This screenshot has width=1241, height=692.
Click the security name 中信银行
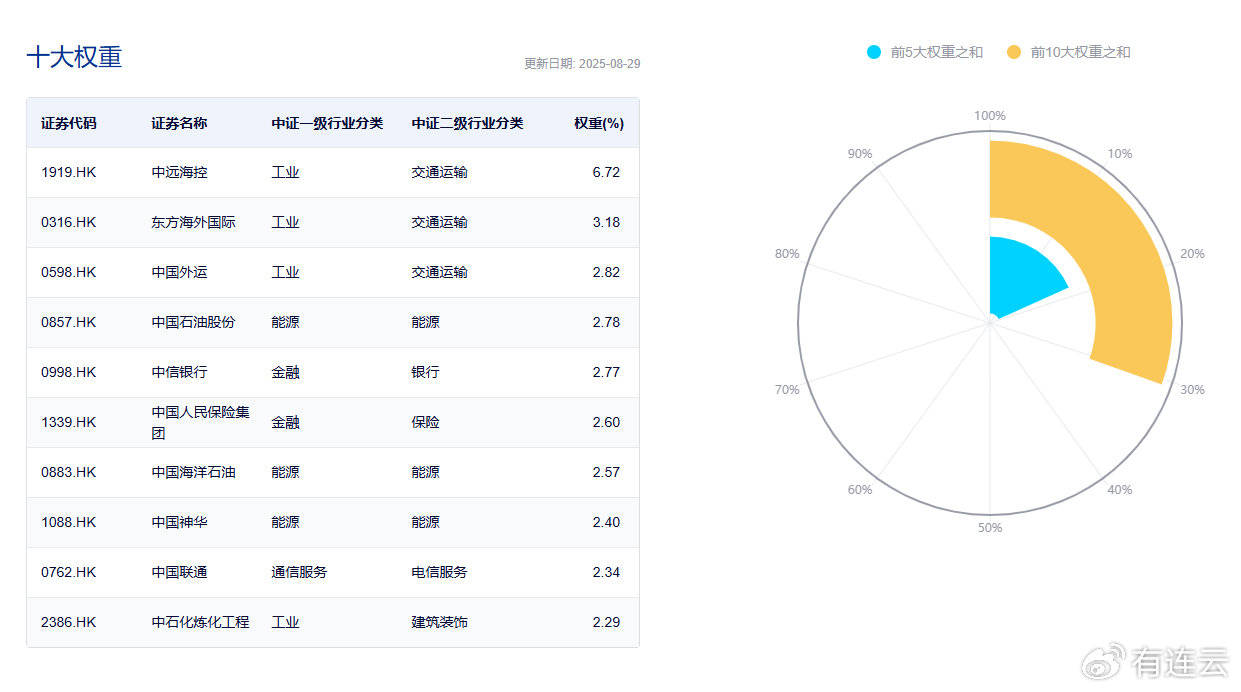coord(179,372)
